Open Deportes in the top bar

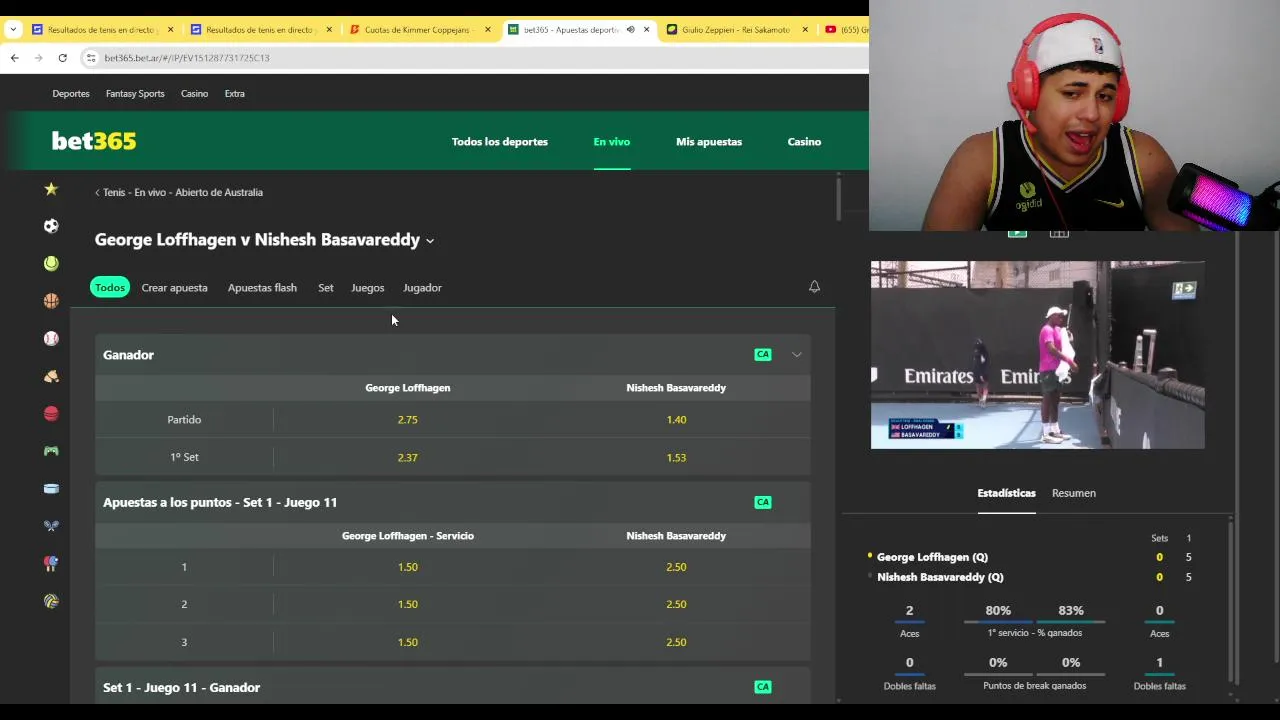(71, 93)
